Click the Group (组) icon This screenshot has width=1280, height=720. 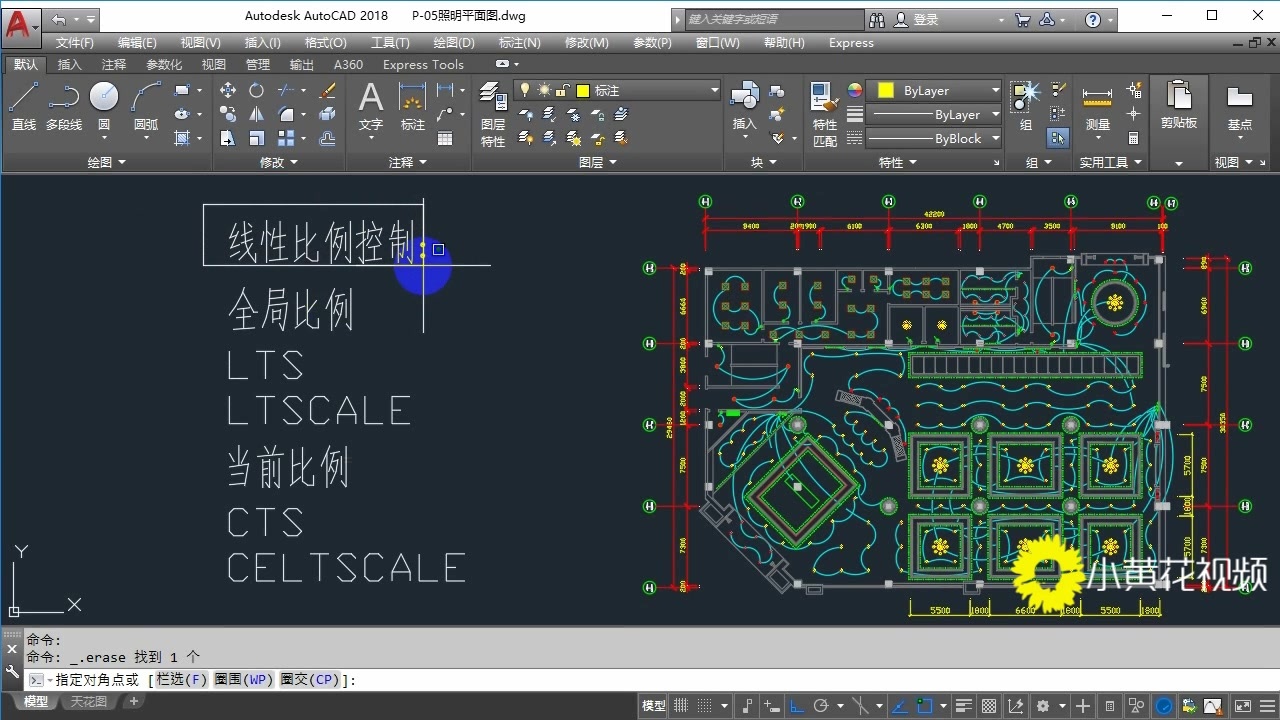1026,106
